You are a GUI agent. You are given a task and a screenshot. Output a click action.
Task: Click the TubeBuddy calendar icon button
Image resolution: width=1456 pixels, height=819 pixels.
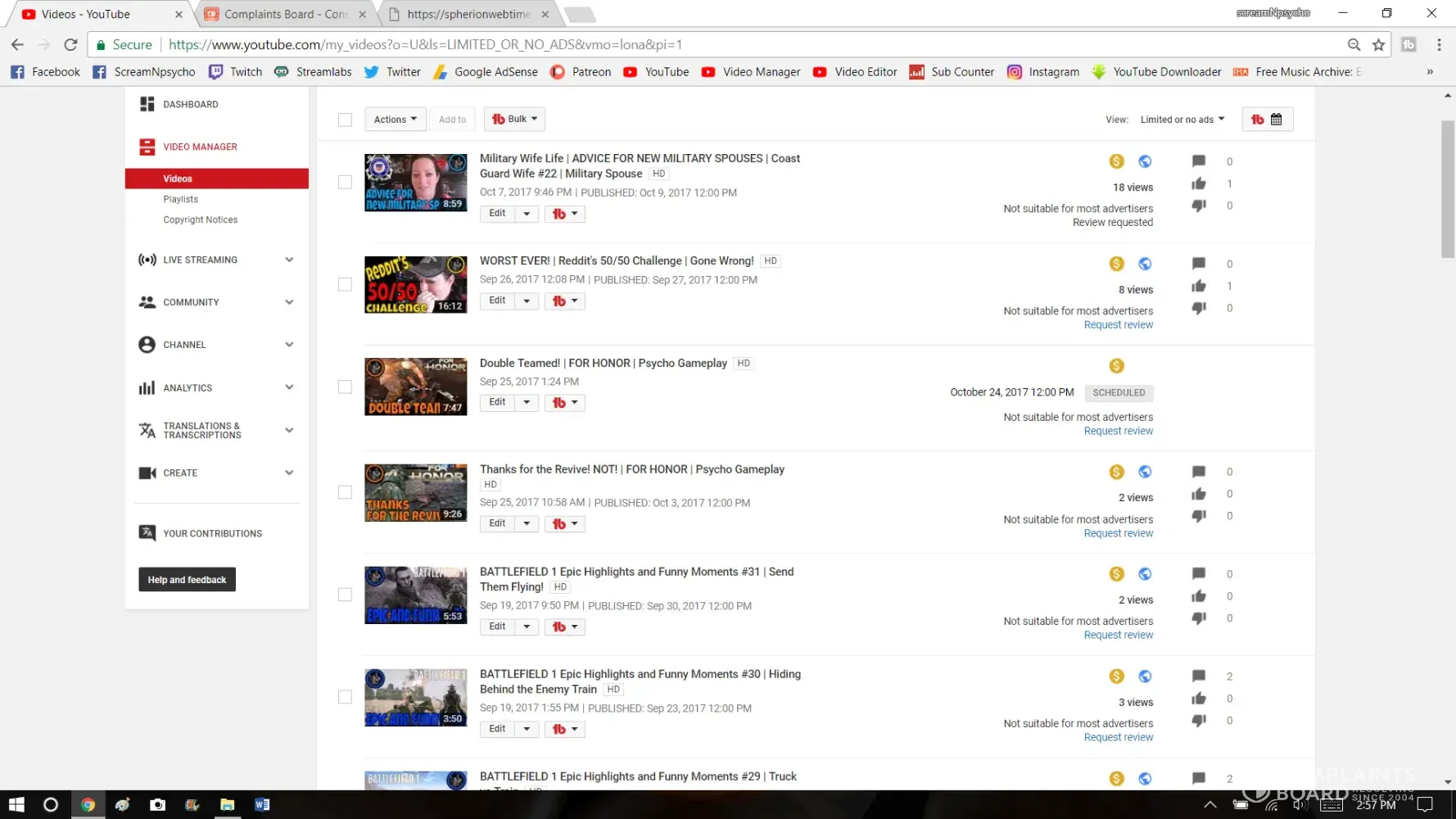1267,120
